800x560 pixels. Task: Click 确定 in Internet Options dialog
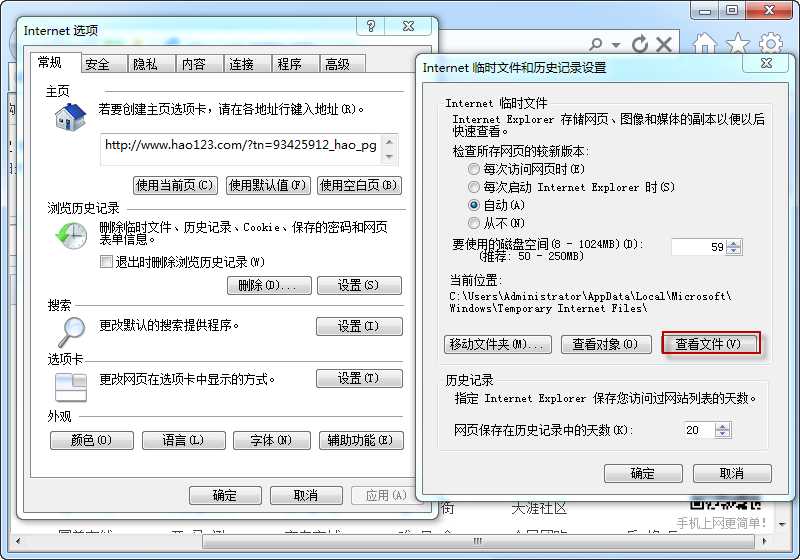[225, 495]
